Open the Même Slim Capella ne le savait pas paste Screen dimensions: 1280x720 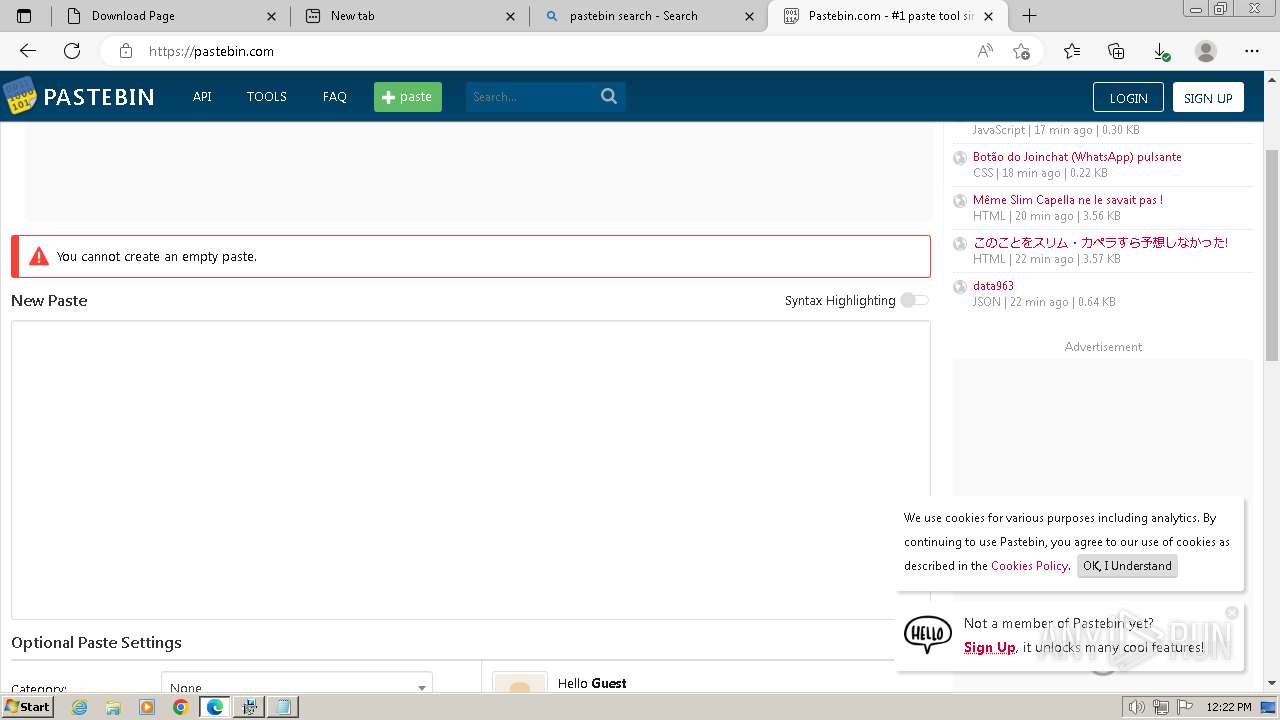(1068, 200)
